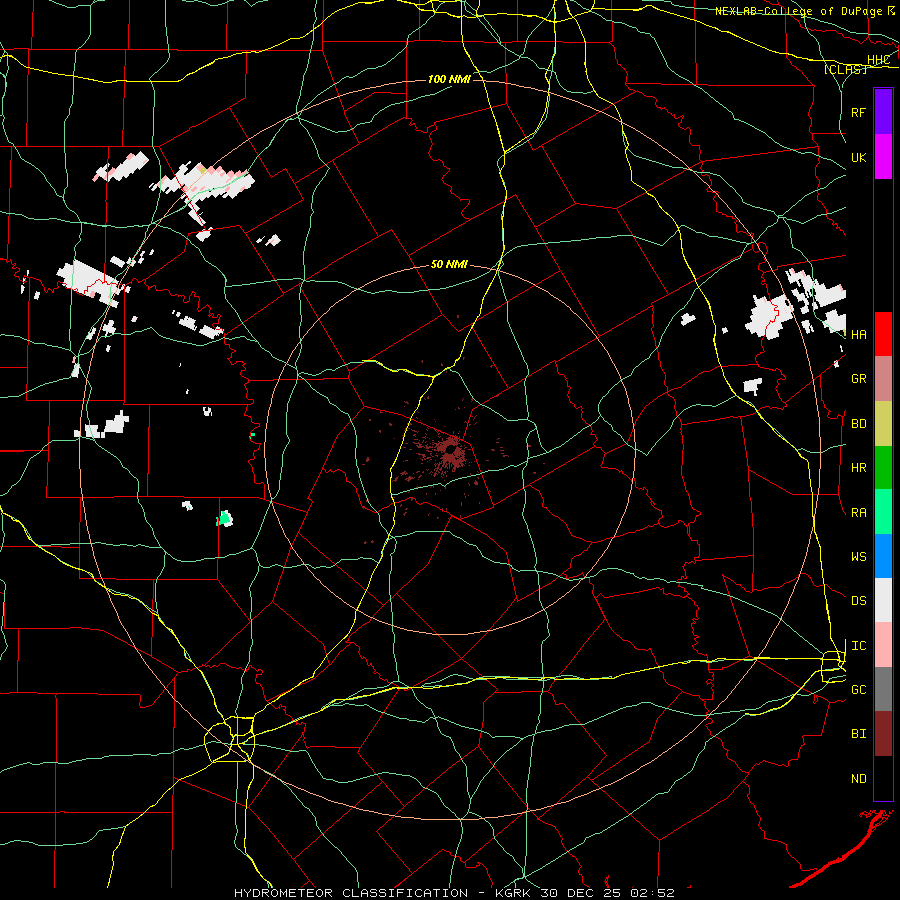Click the DS legend label text
Image resolution: width=900 pixels, height=900 pixels.
(859, 600)
